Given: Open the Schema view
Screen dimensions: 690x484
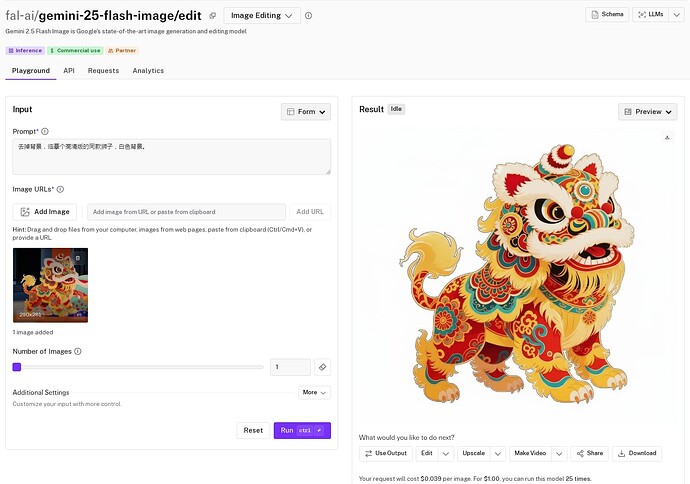Looking at the screenshot, I should click(x=607, y=15).
